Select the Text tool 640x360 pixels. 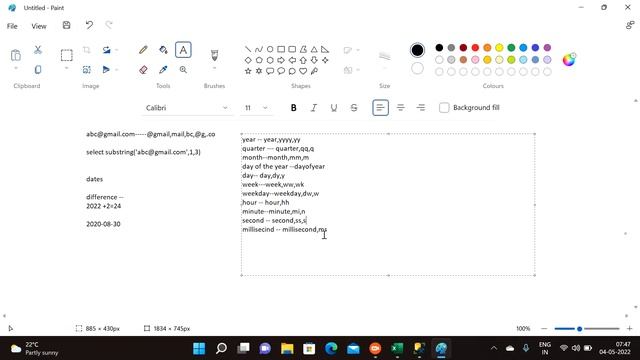(x=183, y=50)
